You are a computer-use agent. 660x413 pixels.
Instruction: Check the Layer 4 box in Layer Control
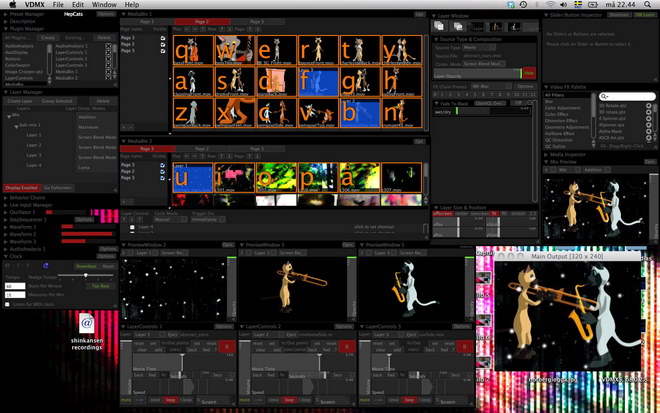132,227
